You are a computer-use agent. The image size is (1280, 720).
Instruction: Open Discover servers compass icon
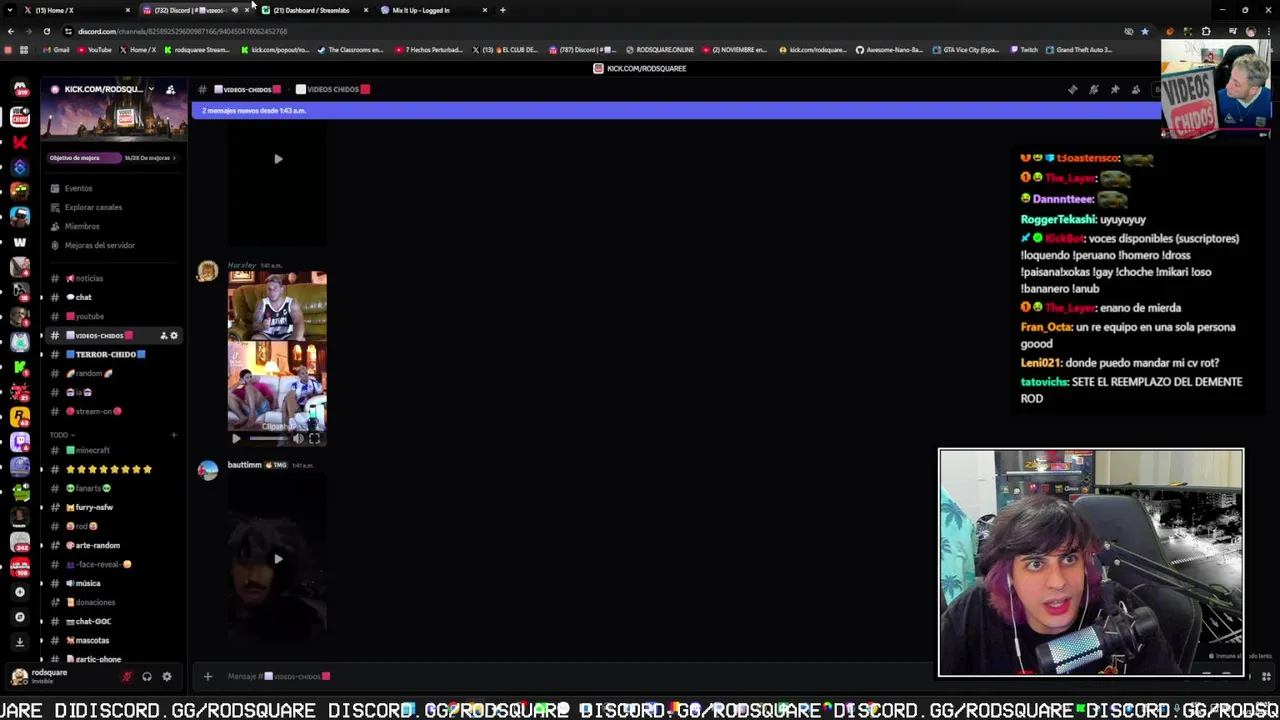coord(20,616)
